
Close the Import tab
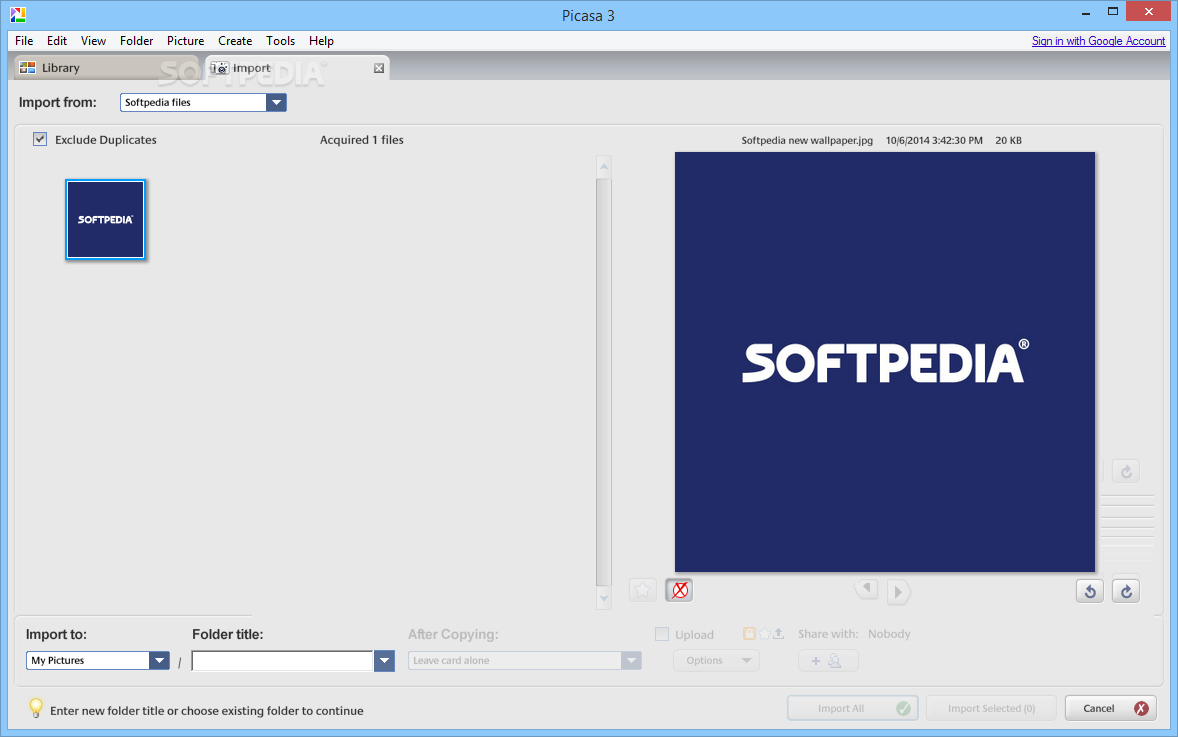tap(379, 68)
